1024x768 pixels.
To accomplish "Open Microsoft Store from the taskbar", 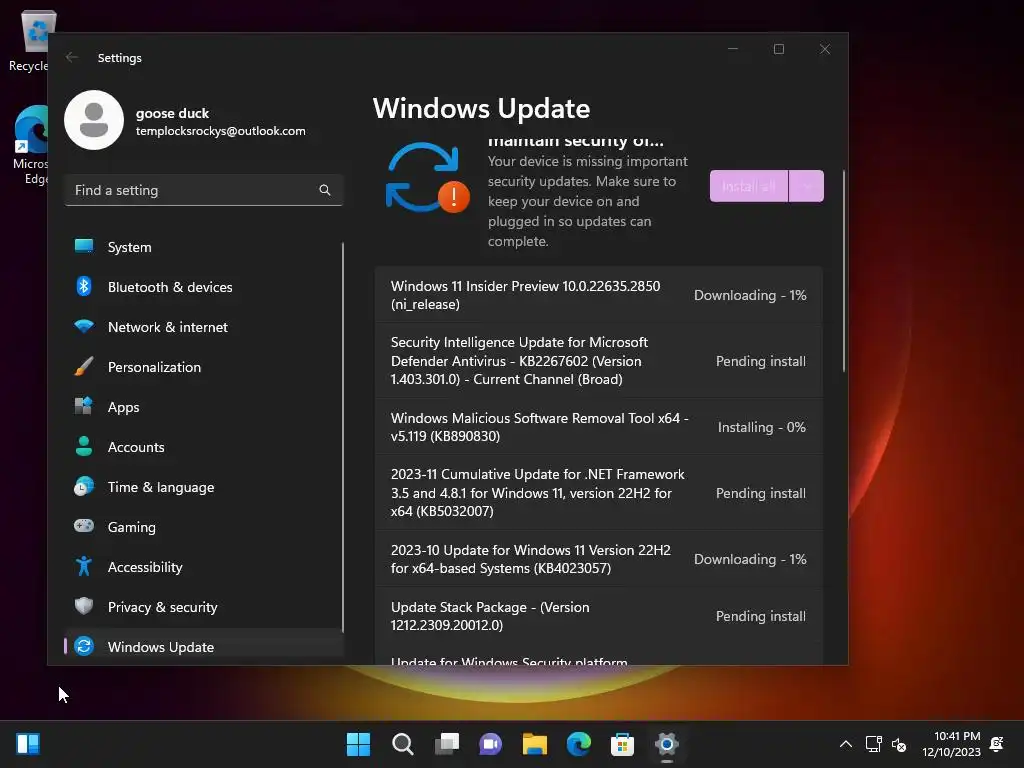I will point(622,744).
